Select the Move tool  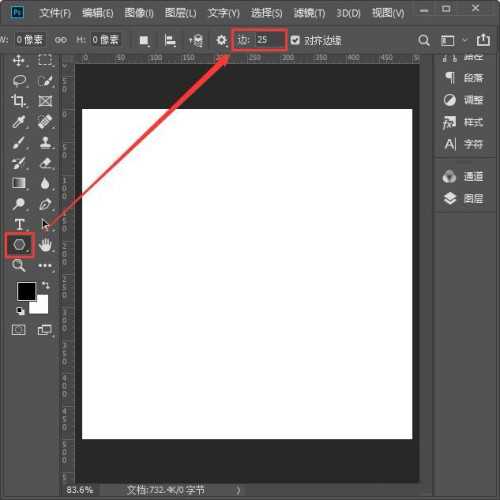tap(18, 61)
